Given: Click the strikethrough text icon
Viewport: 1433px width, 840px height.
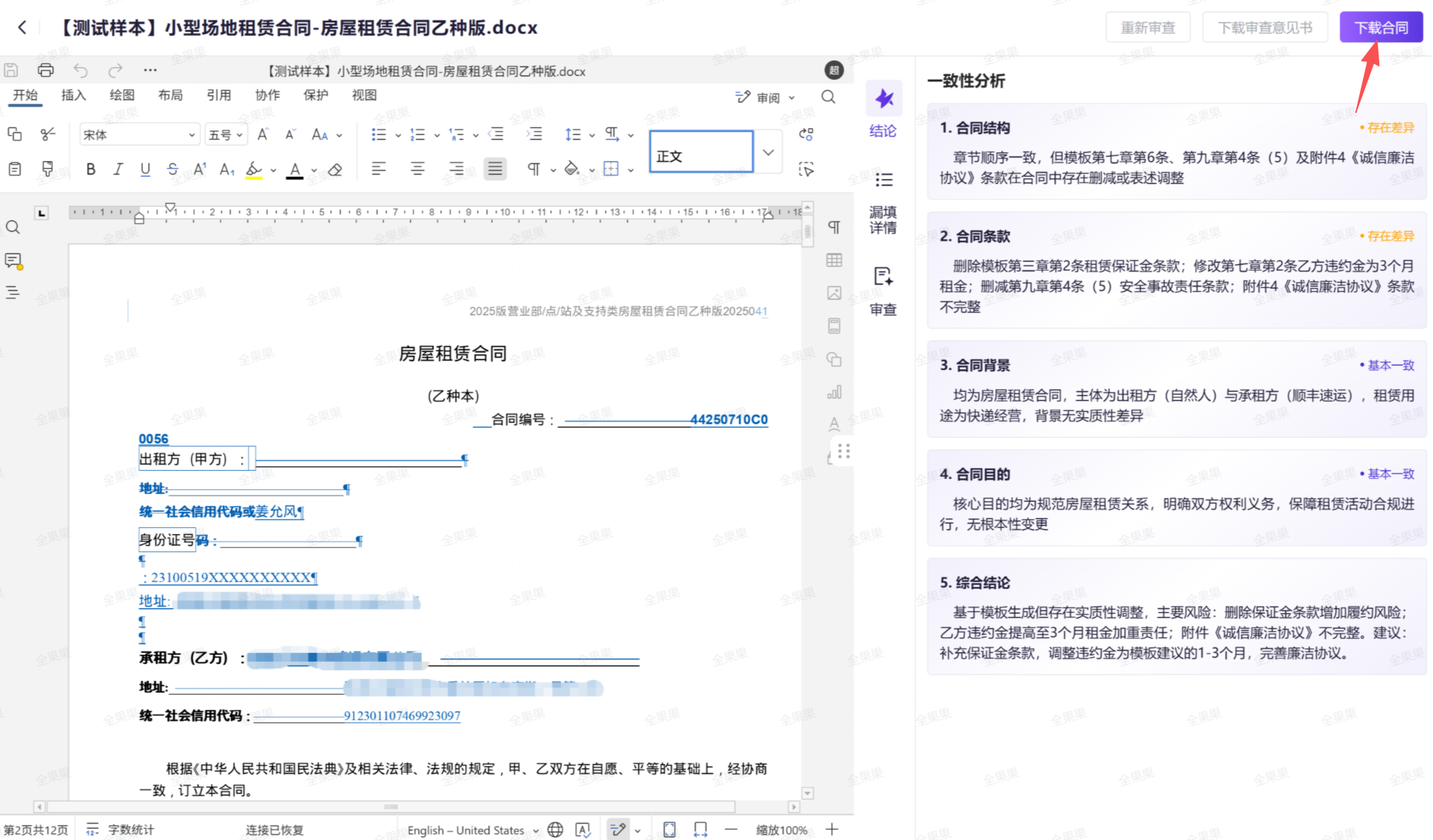Looking at the screenshot, I should (172, 169).
